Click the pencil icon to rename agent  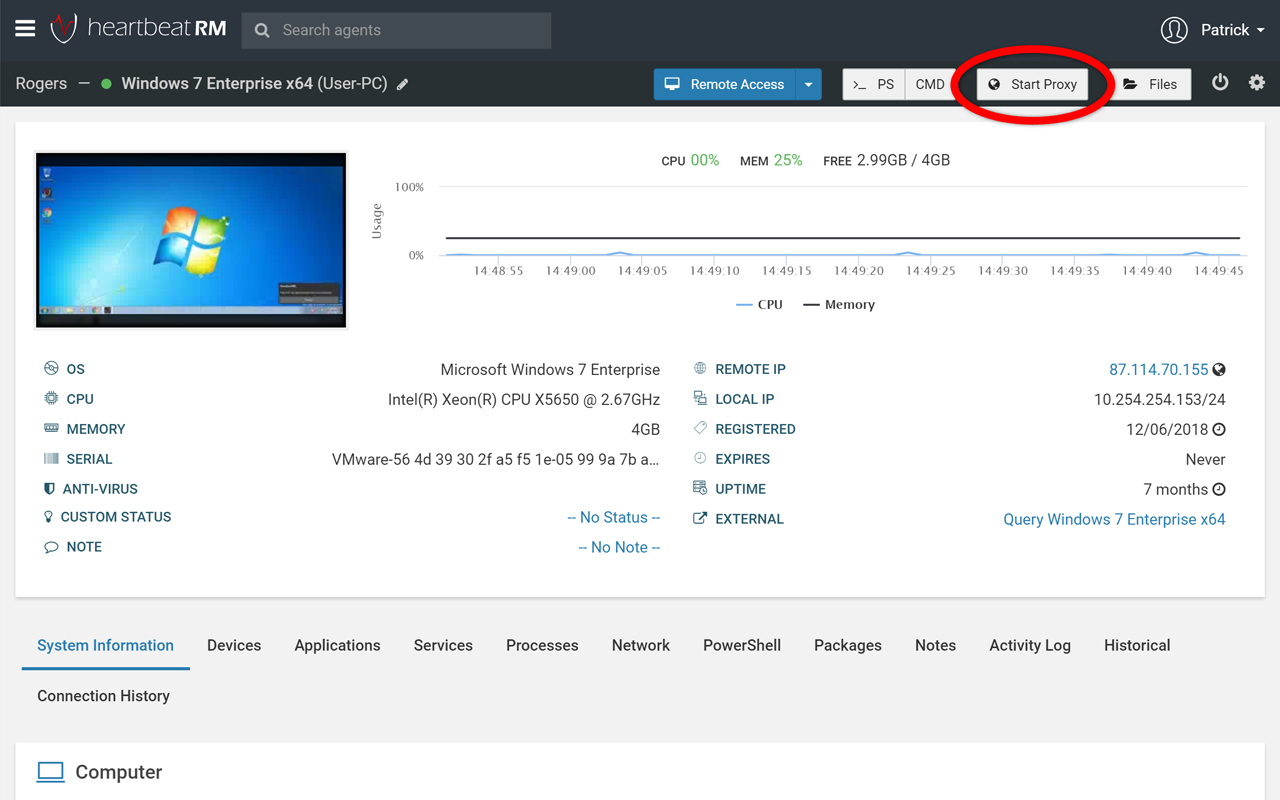(x=403, y=85)
